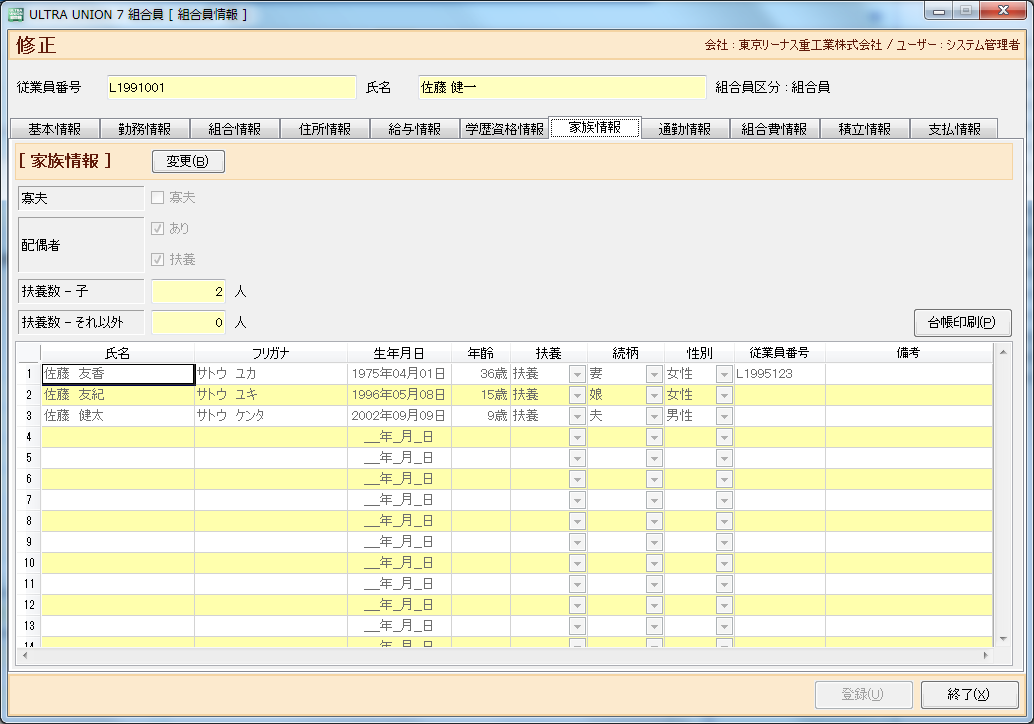Click furigana cell サトウ ケンタ
This screenshot has width=1034, height=724.
[271, 416]
